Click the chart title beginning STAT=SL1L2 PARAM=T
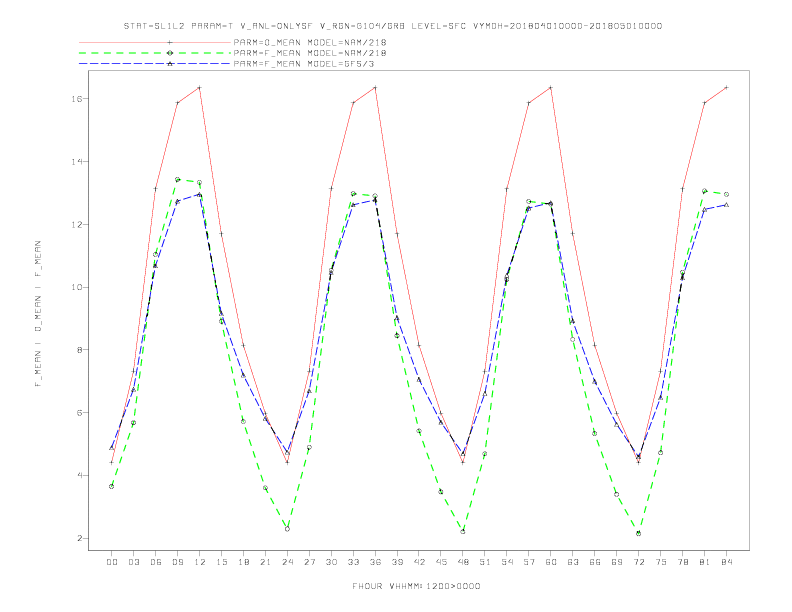Viewport: 792px width, 612px height. tap(392, 26)
